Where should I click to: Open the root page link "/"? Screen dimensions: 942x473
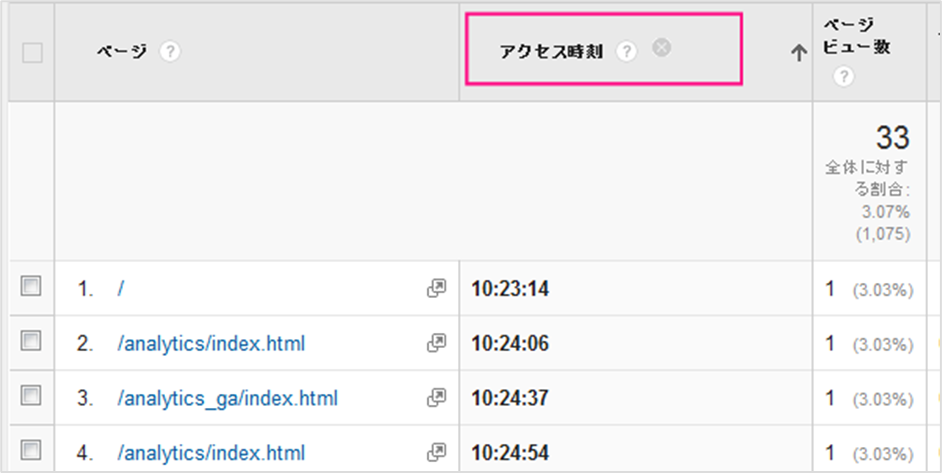(x=121, y=289)
